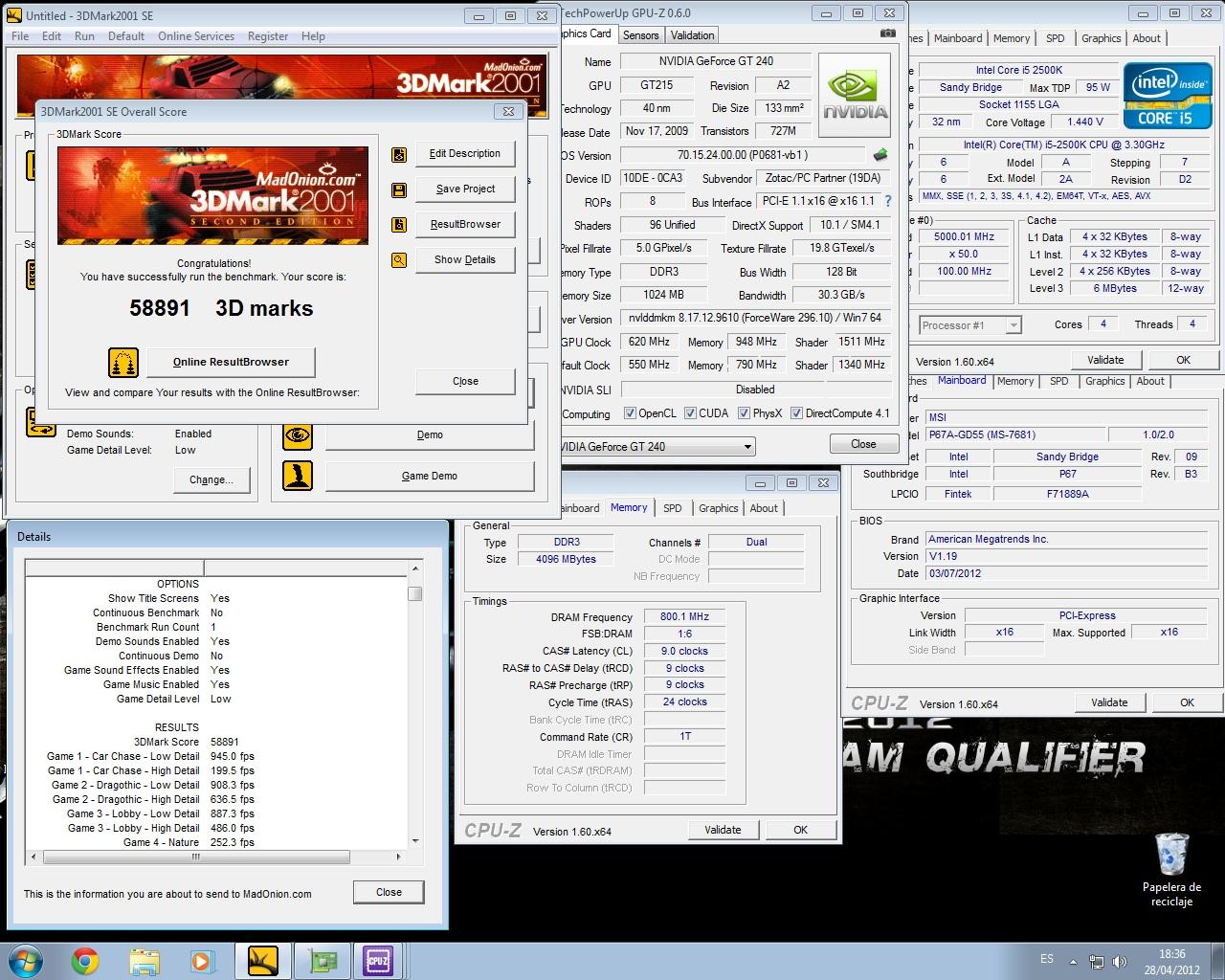1225x980 pixels.
Task: Click the Details list vertical scrollbar thumb
Action: click(x=414, y=593)
